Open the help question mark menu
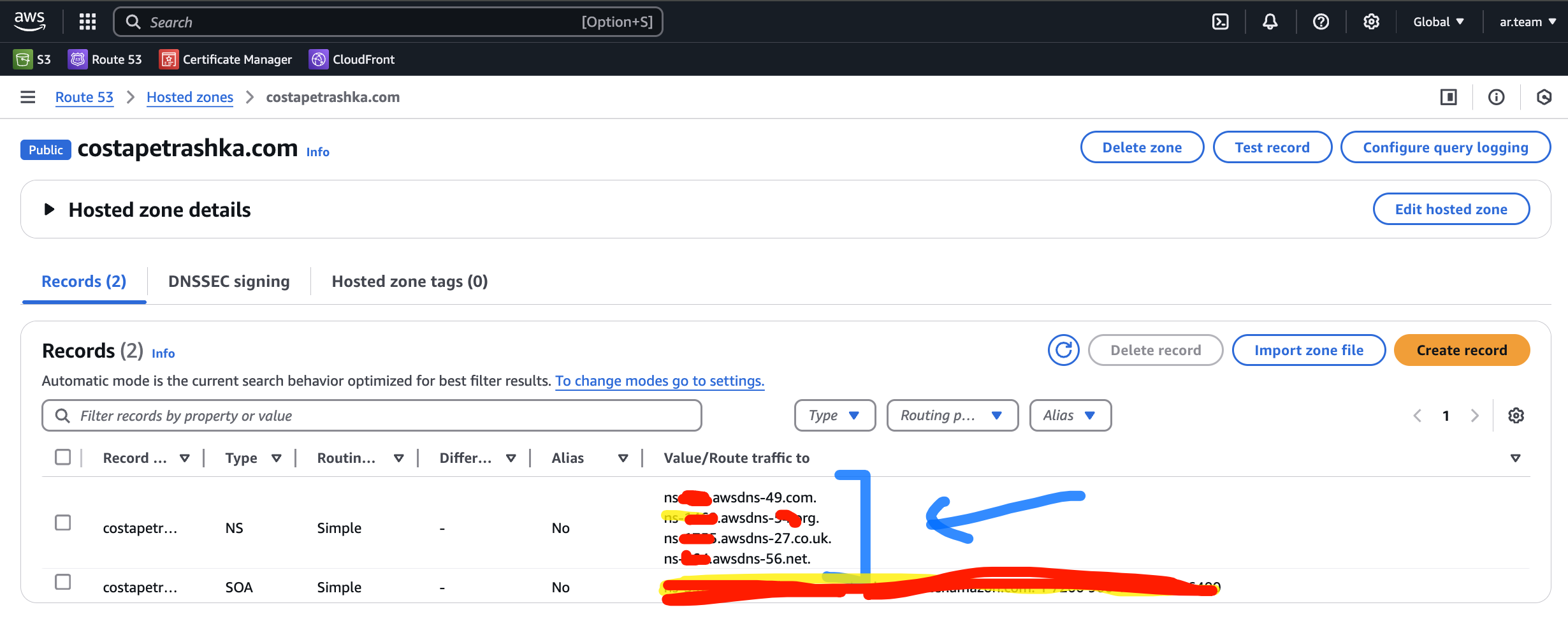 tap(1321, 22)
